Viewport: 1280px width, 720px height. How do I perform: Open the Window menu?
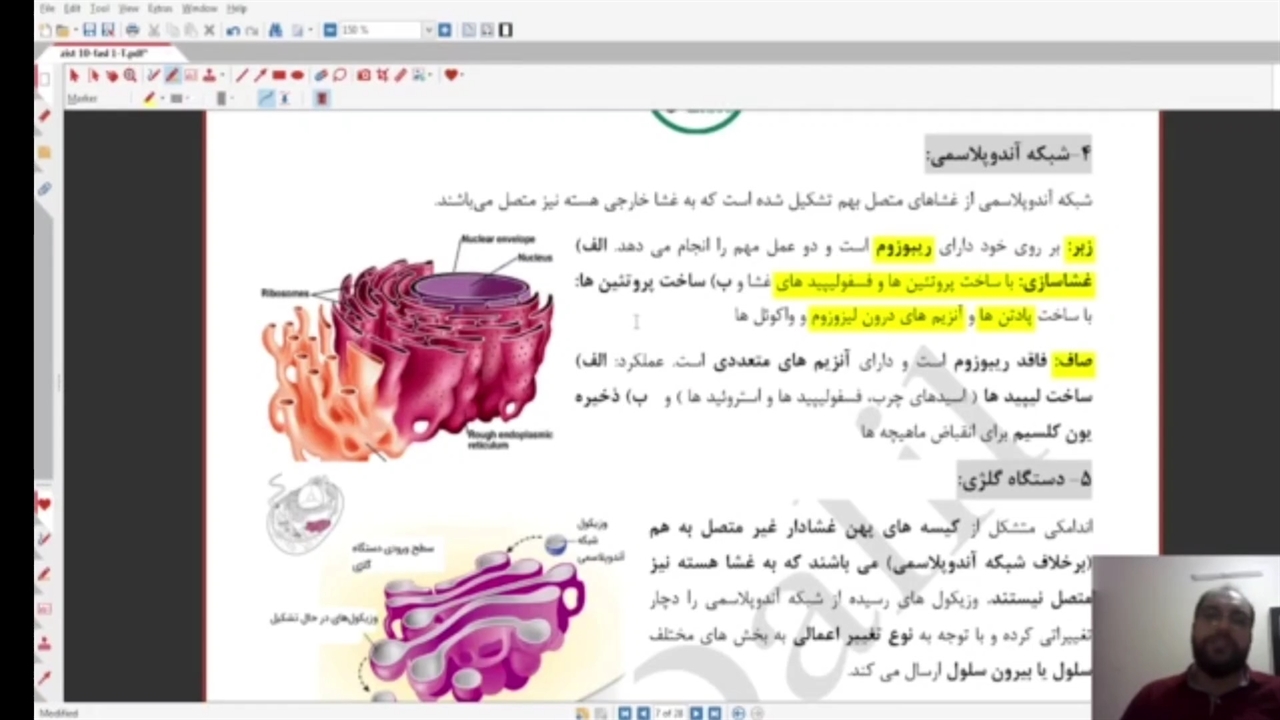tap(199, 9)
